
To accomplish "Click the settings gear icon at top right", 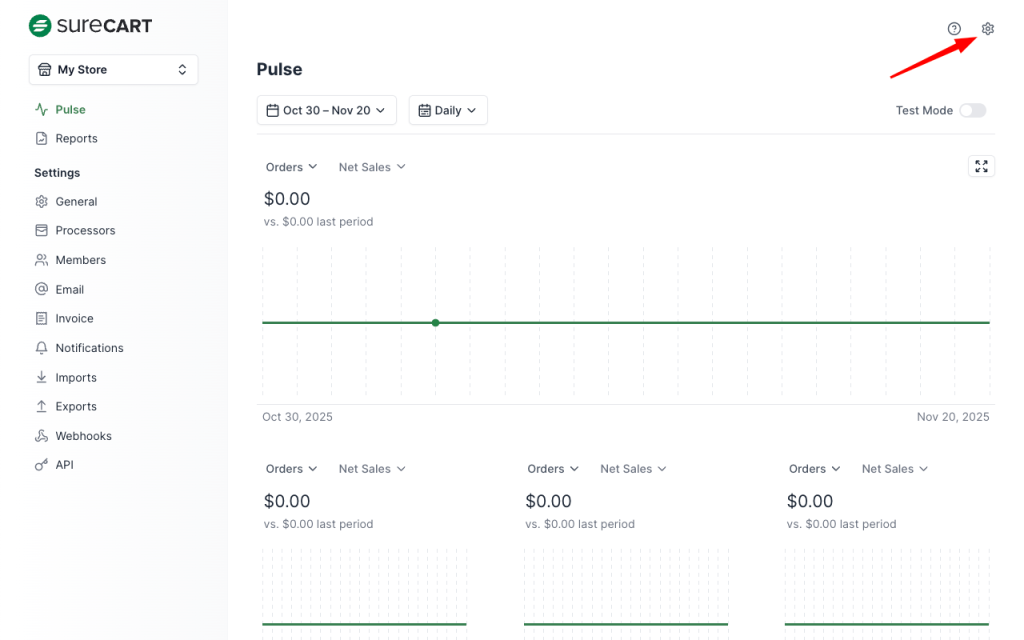I will pyautogui.click(x=988, y=29).
